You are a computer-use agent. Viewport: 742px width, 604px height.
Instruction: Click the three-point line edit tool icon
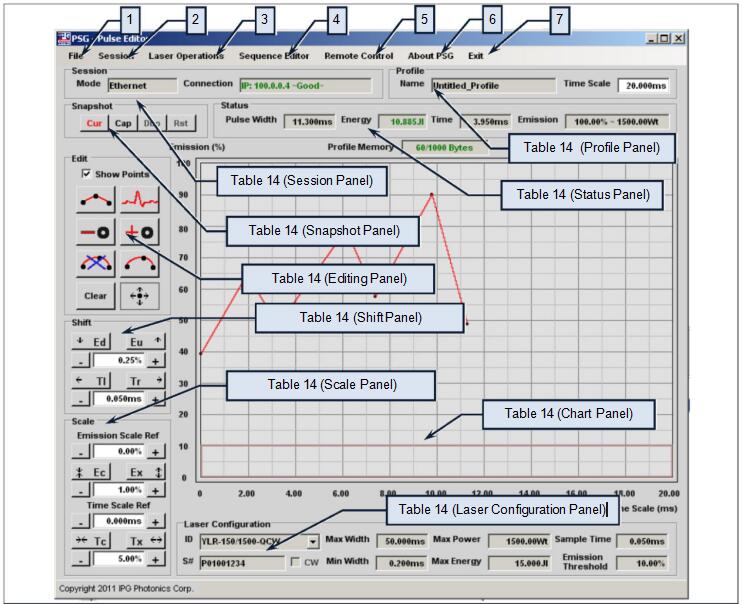[x=95, y=198]
